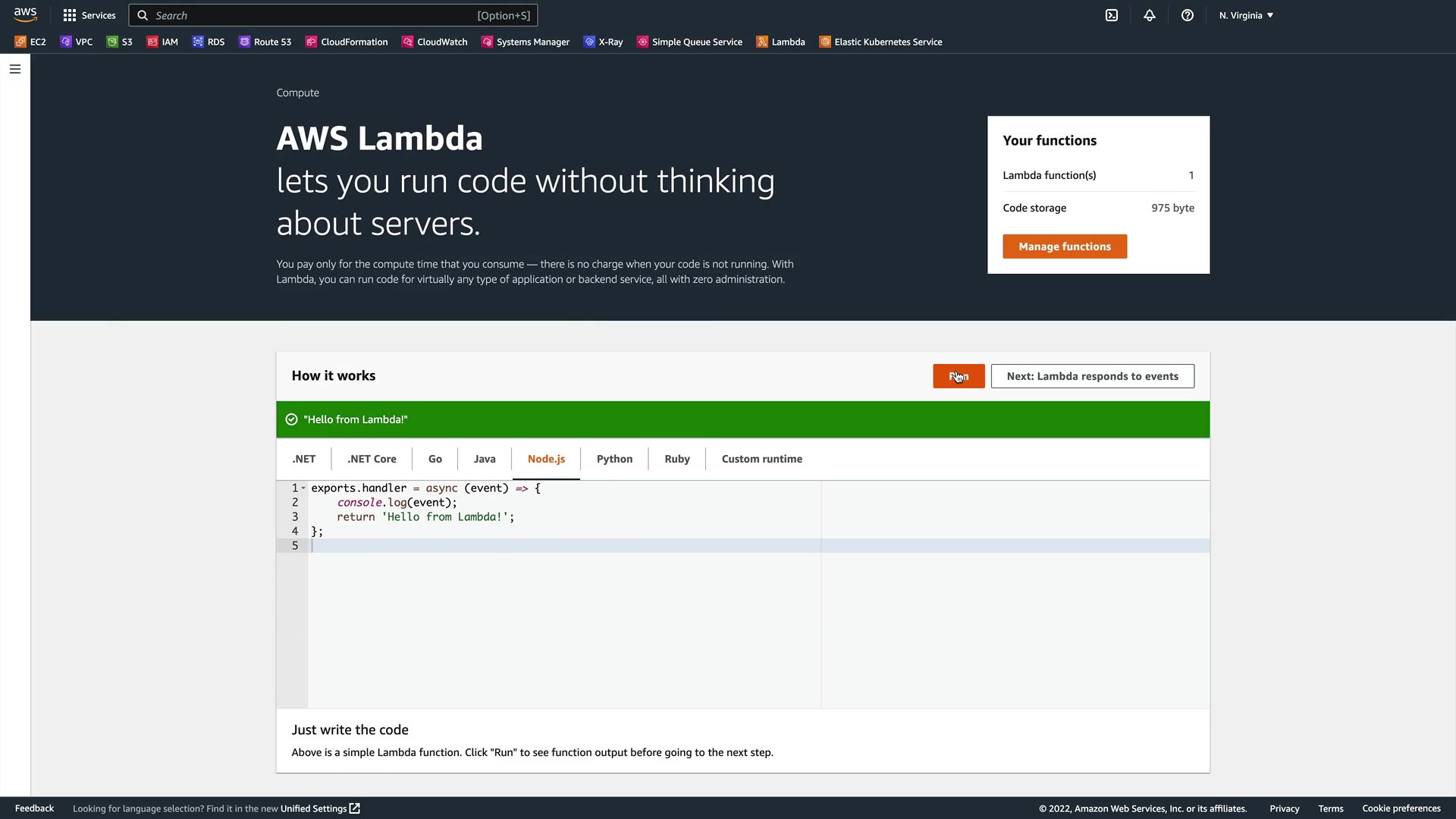Expand the left hamburger navigation menu
This screenshot has width=1456, height=819.
(15, 69)
